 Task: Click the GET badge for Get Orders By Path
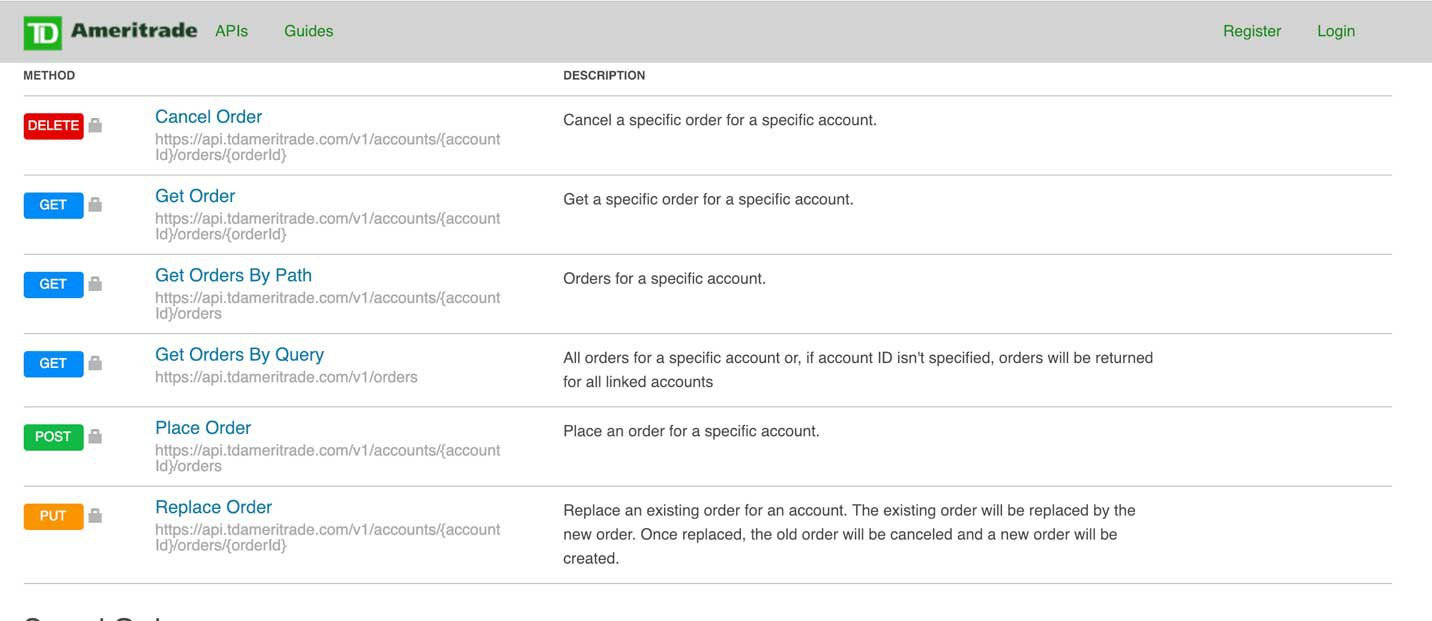[53, 284]
